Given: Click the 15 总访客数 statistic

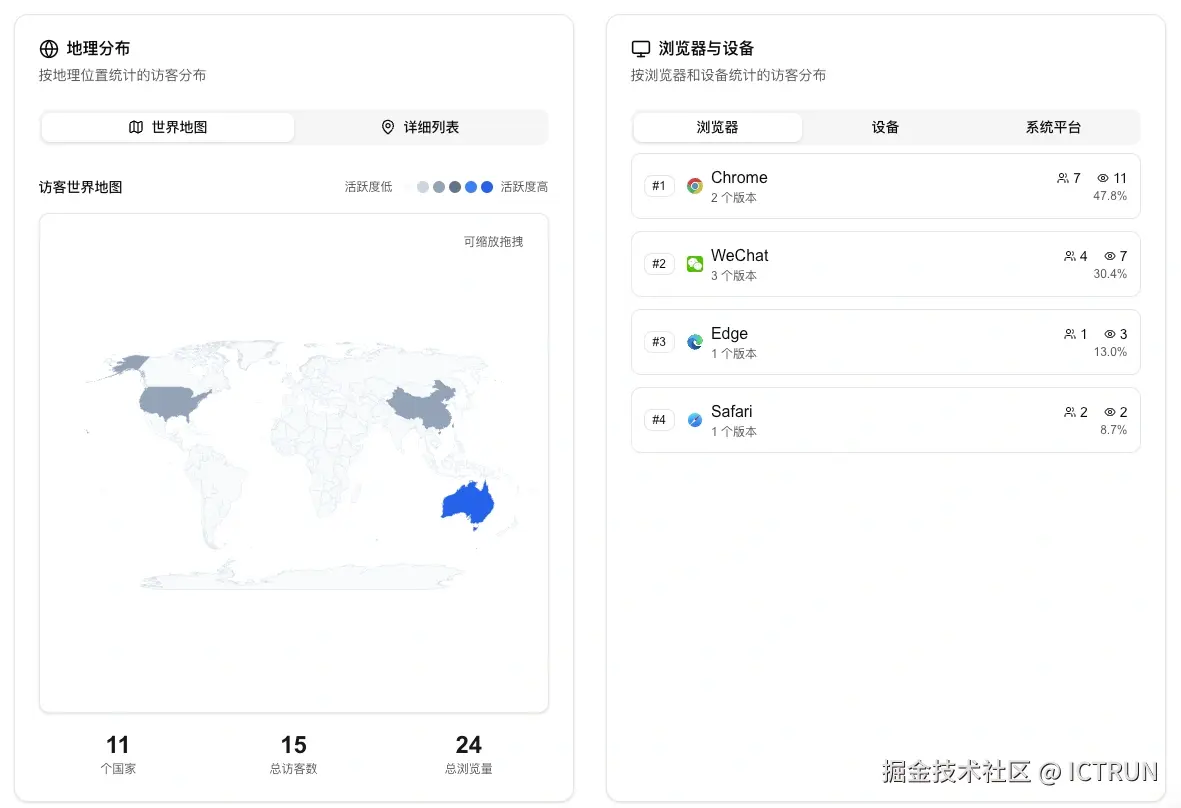Looking at the screenshot, I should click(294, 754).
